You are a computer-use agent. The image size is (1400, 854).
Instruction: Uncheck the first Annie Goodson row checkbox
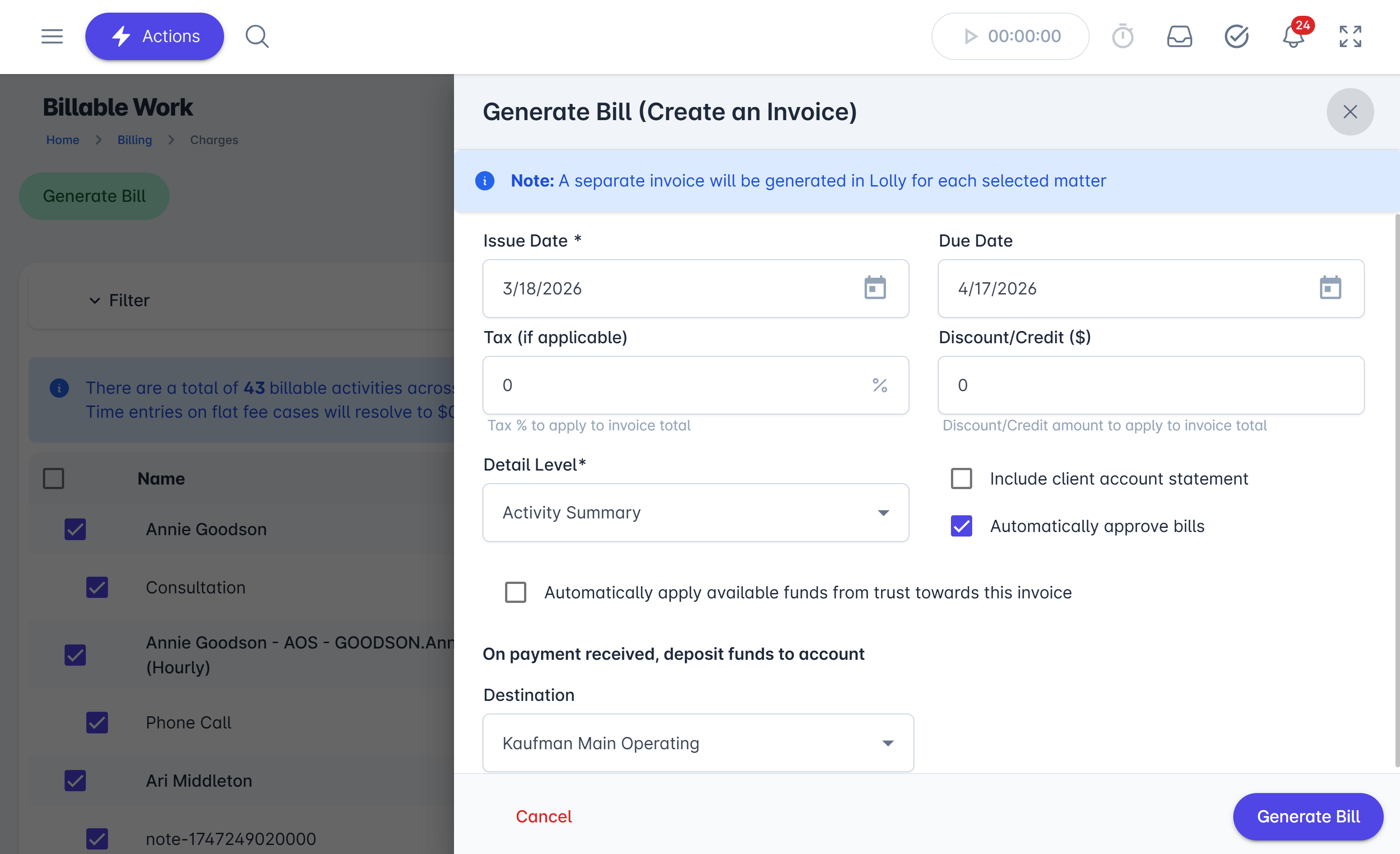pyautogui.click(x=75, y=529)
